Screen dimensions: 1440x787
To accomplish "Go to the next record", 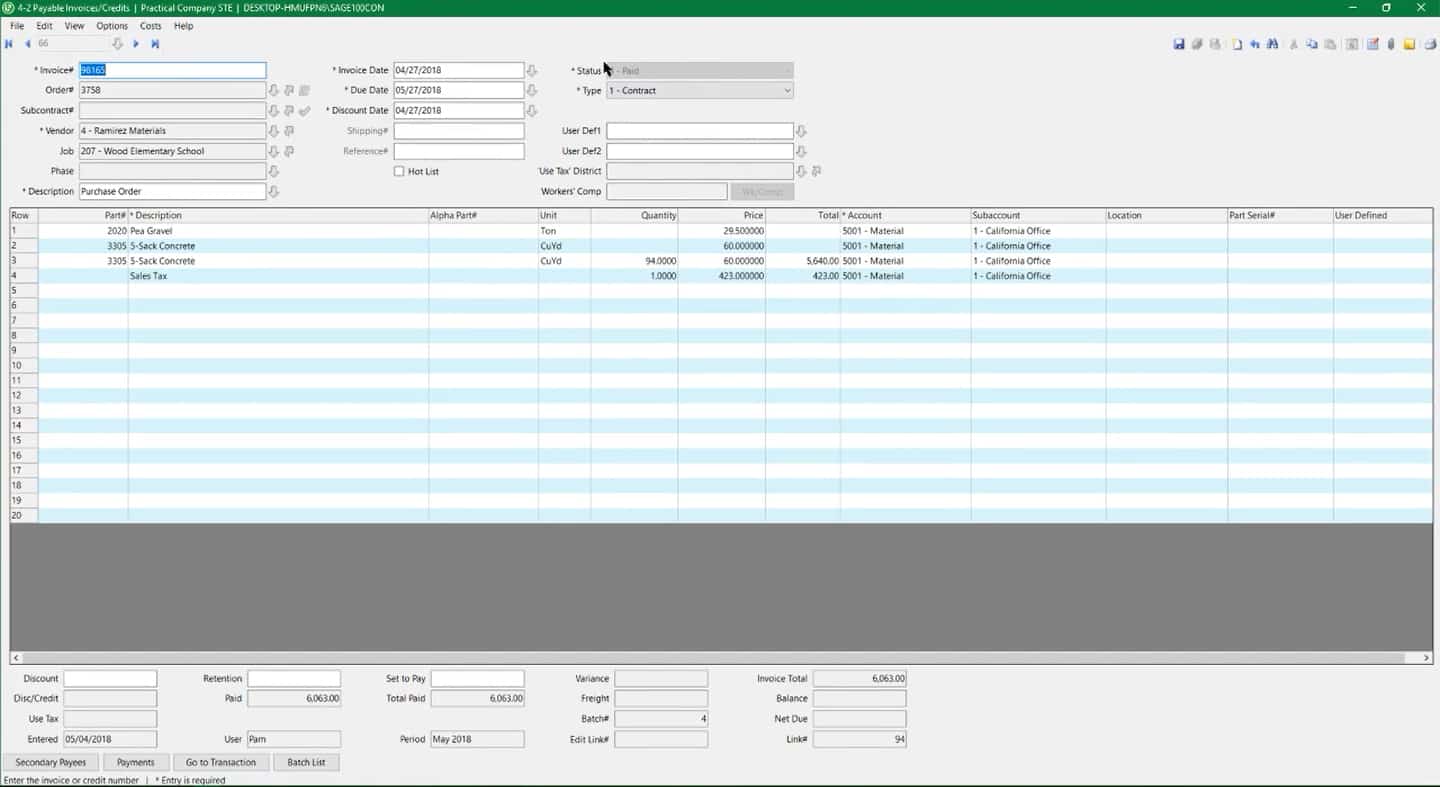I will point(136,44).
